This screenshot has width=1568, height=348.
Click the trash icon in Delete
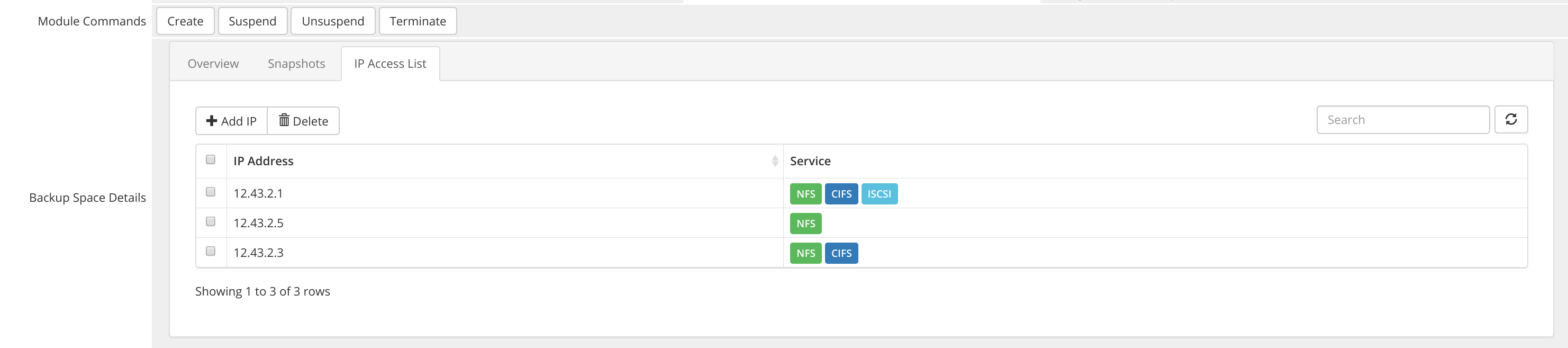tap(284, 120)
